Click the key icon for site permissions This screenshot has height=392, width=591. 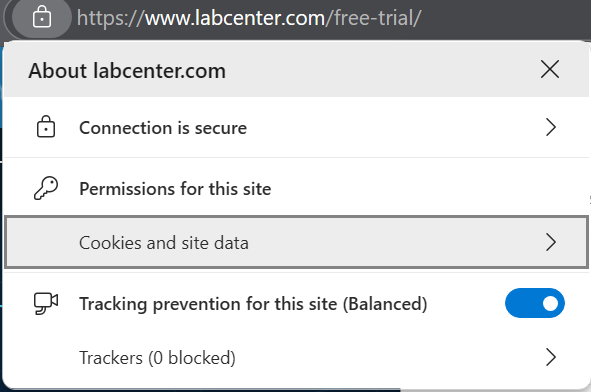point(46,188)
